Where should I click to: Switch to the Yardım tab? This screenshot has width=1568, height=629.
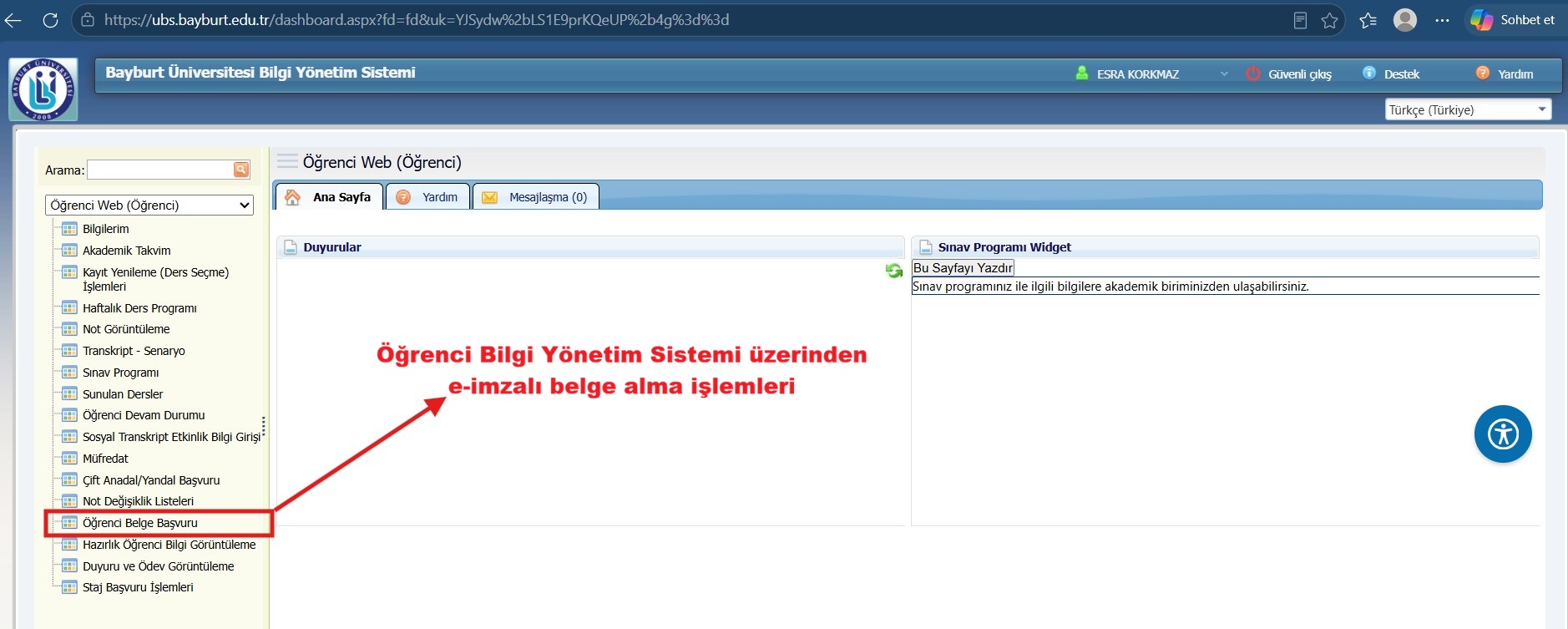click(427, 197)
